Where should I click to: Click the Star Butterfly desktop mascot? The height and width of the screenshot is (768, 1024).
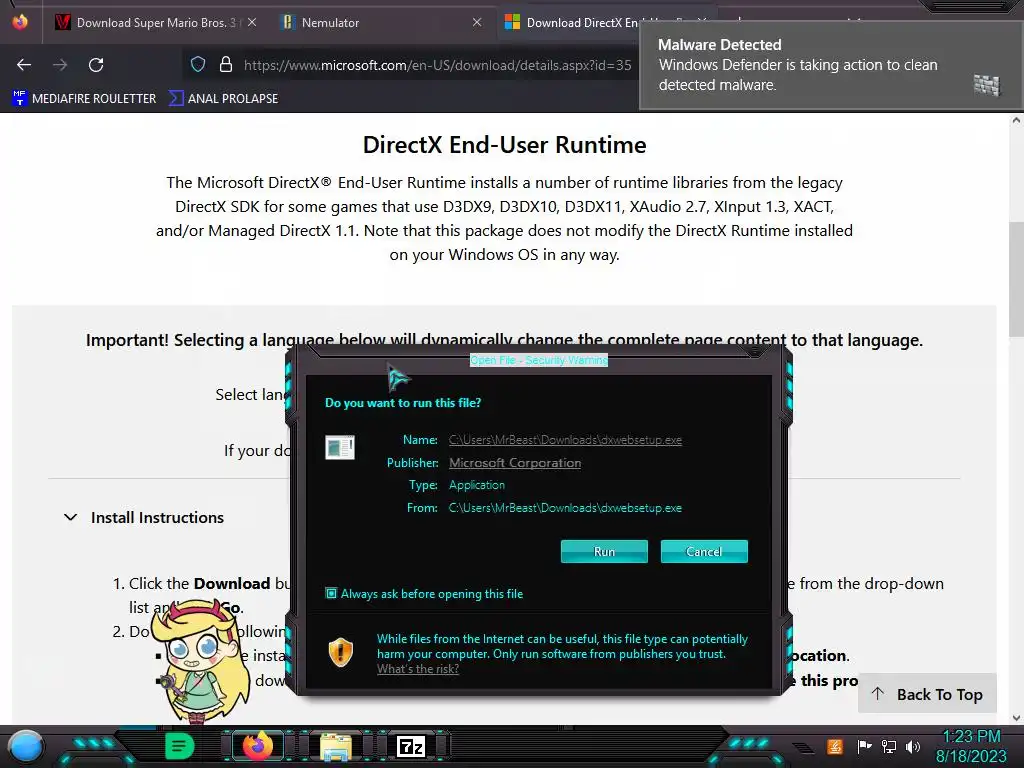(x=198, y=663)
